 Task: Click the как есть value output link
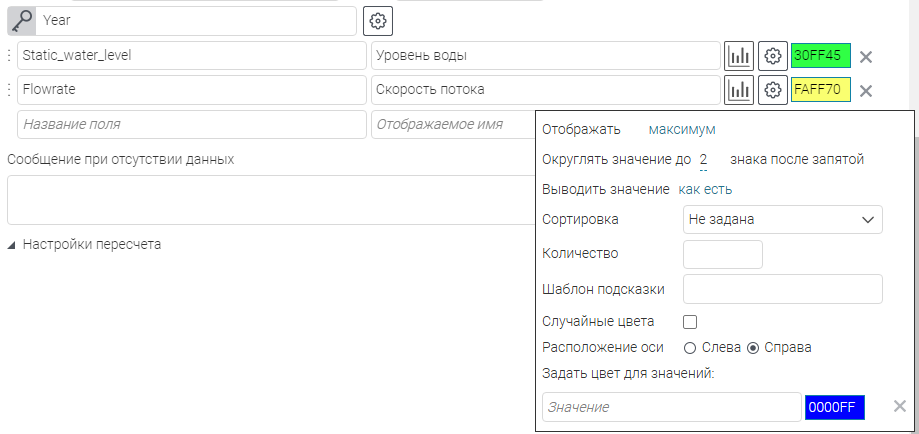[706, 189]
